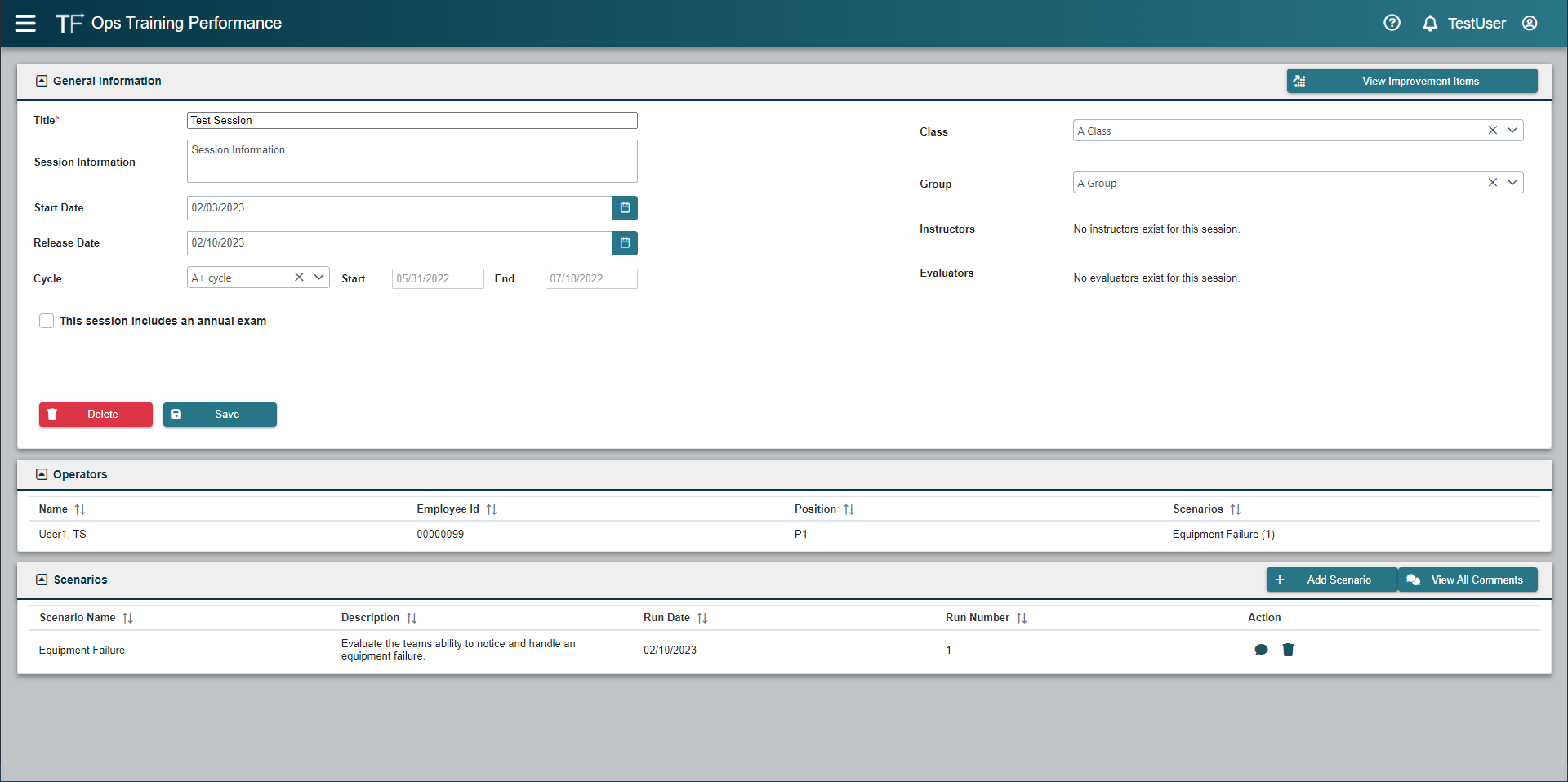
Task: Clear the Class selection
Action: [x=1492, y=131]
